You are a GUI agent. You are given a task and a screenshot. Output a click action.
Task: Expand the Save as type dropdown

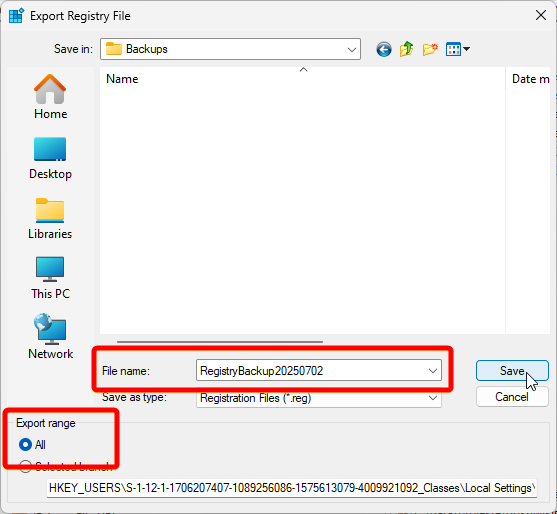433,398
